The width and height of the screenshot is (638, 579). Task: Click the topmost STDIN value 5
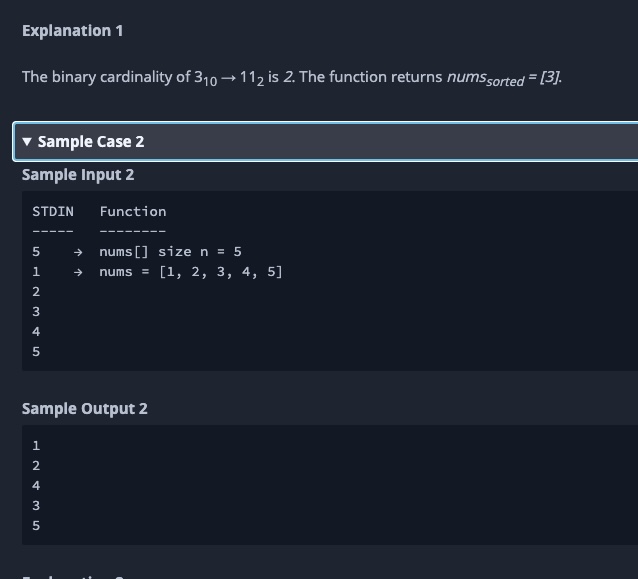point(36,252)
